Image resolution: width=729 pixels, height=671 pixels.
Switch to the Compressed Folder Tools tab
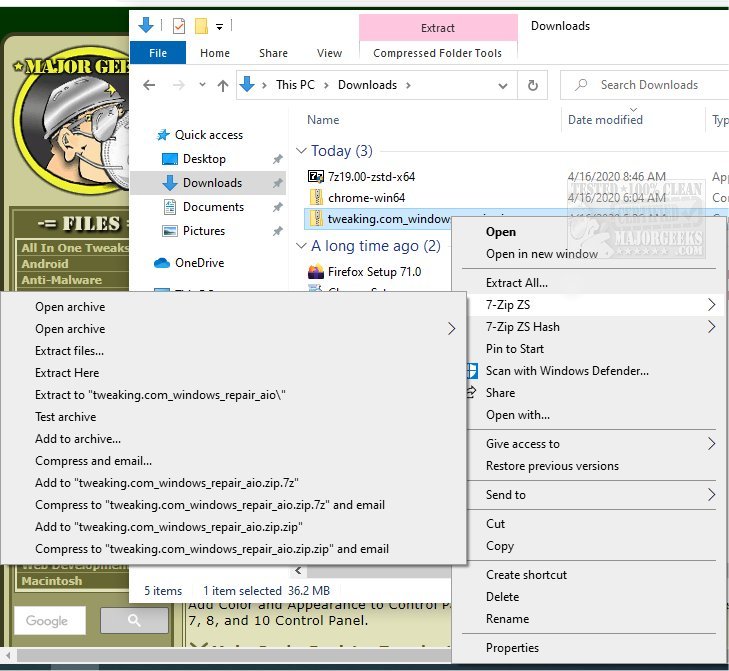(x=437, y=53)
